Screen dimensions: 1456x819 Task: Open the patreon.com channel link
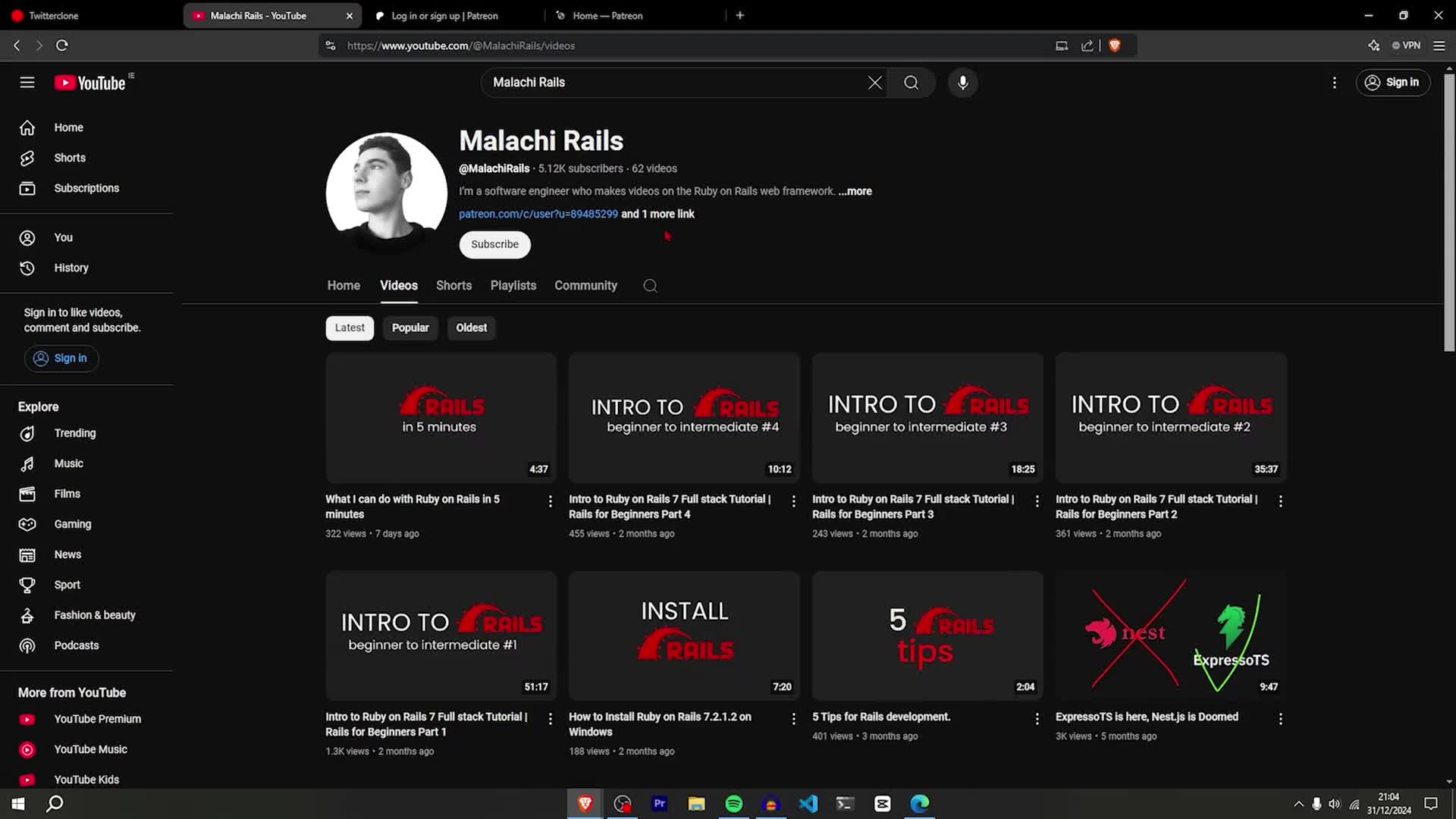click(538, 214)
